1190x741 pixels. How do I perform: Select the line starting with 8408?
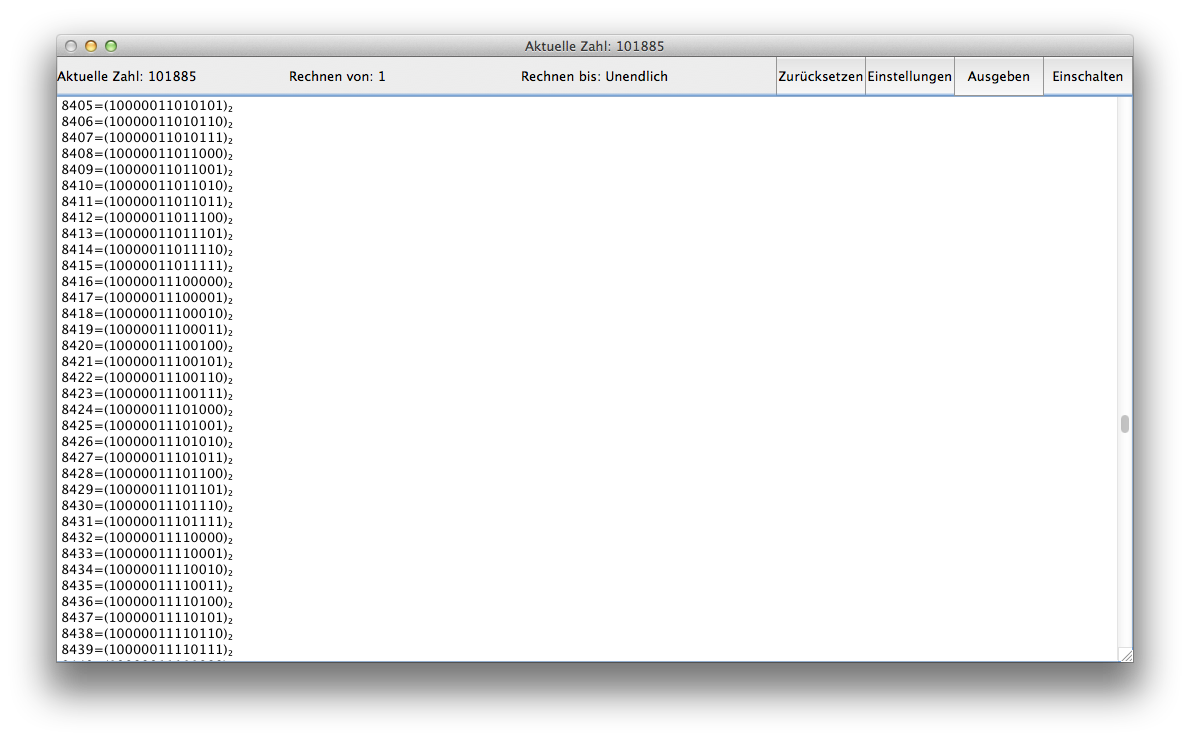pos(147,153)
